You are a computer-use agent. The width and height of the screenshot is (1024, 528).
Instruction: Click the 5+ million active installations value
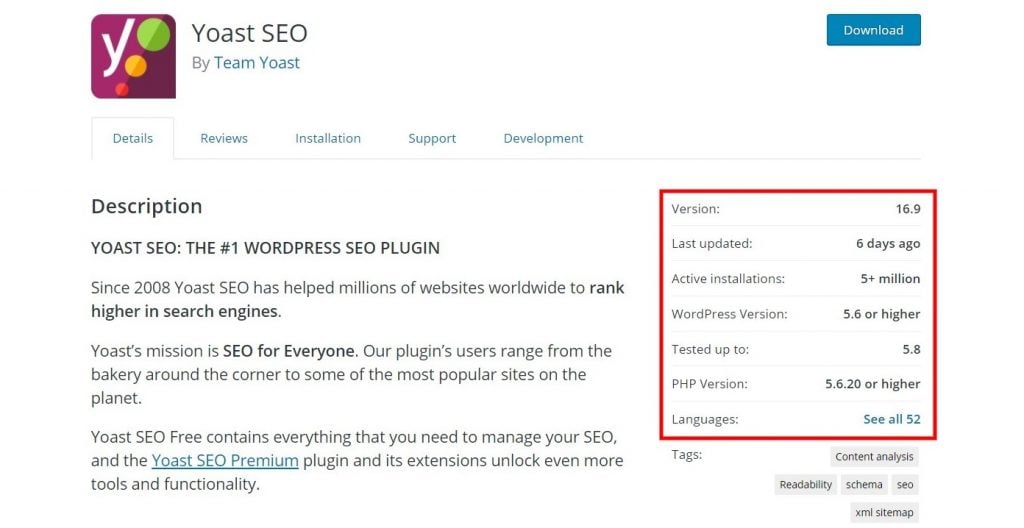[x=890, y=279]
